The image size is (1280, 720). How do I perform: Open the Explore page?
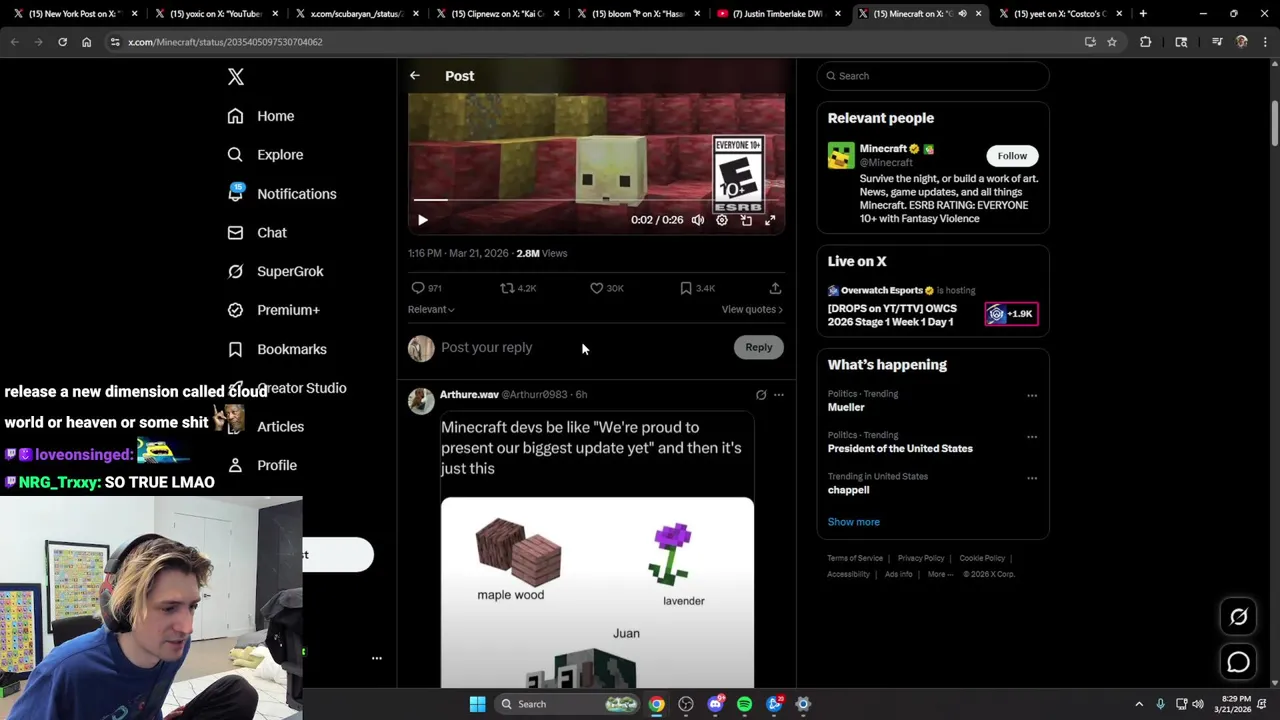(265, 155)
